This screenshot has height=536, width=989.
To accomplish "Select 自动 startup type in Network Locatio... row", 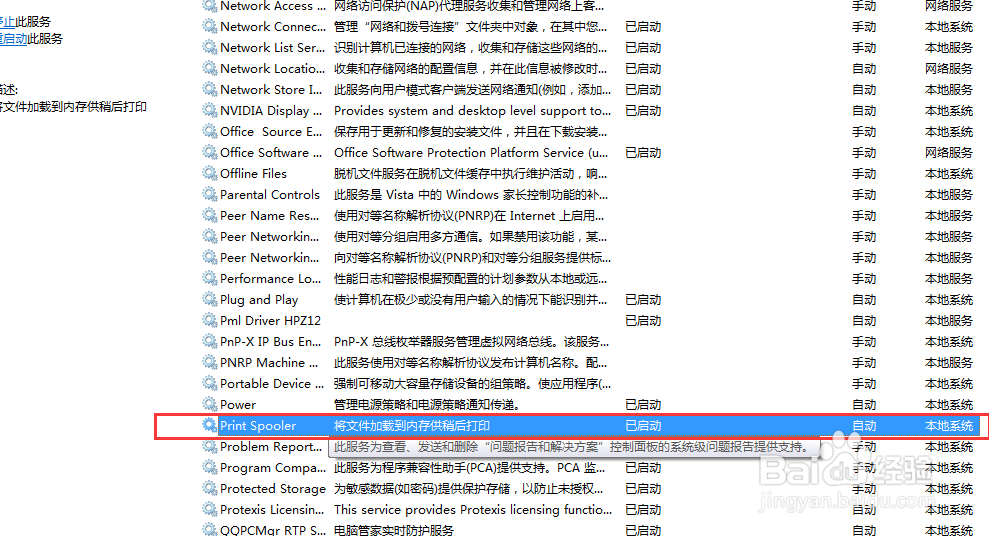I will (864, 68).
